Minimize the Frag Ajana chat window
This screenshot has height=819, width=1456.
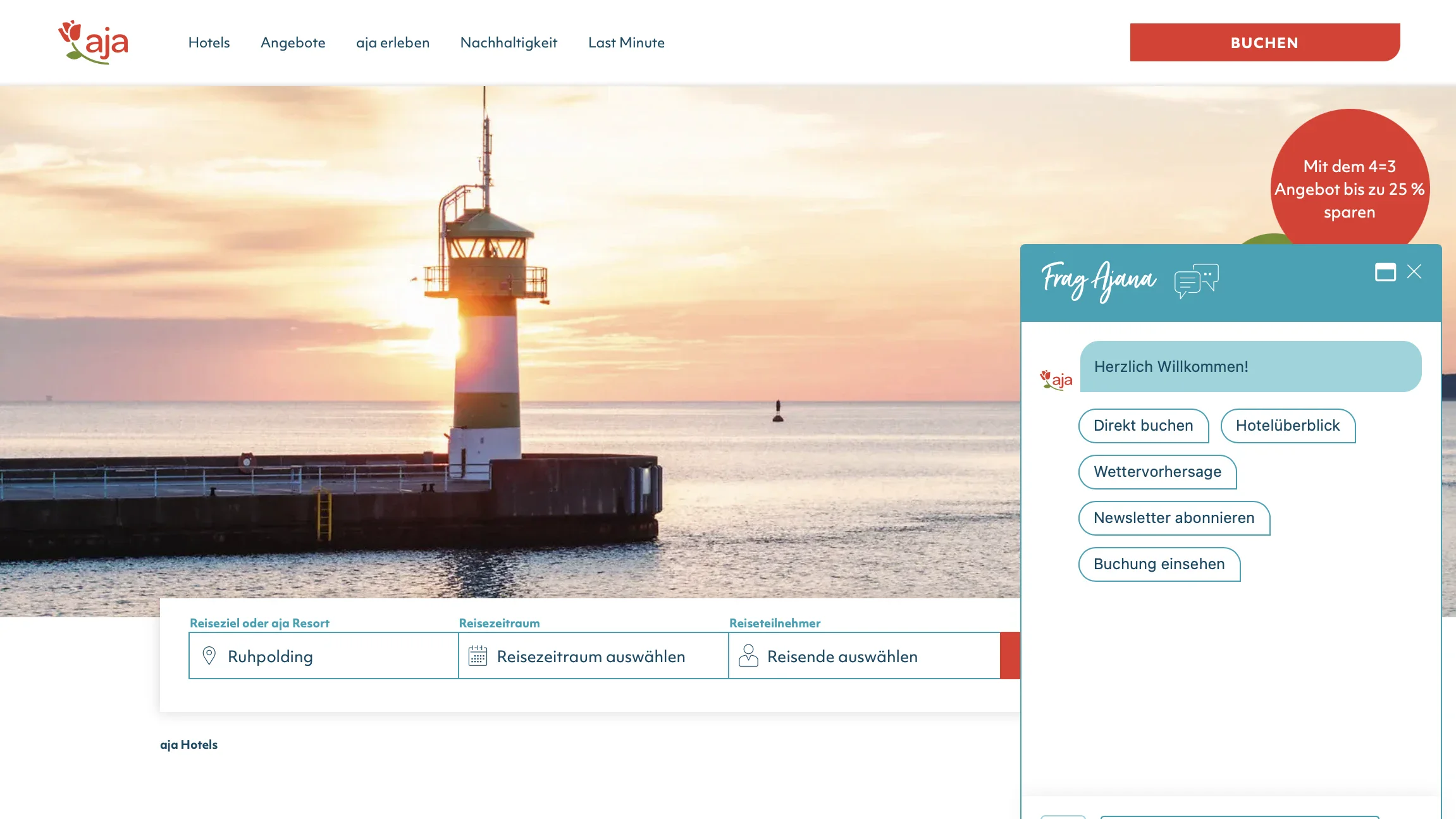[x=1385, y=272]
